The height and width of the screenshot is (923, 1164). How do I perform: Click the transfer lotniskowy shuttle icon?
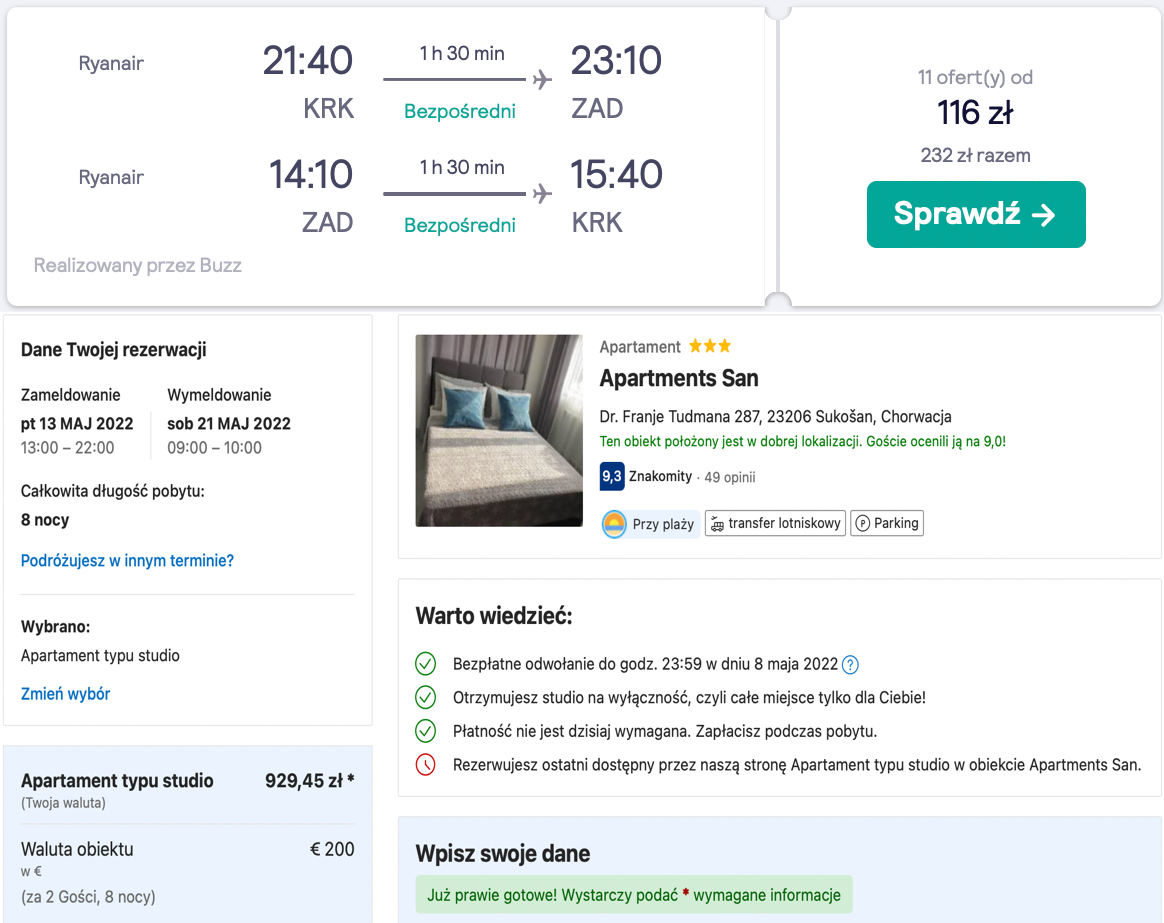(x=716, y=523)
